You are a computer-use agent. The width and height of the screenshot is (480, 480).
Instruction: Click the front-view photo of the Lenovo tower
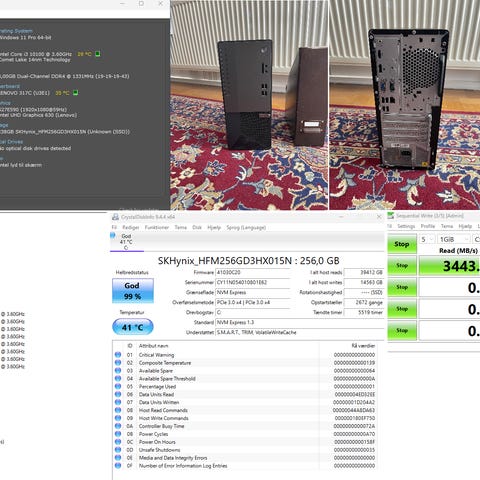[249, 105]
